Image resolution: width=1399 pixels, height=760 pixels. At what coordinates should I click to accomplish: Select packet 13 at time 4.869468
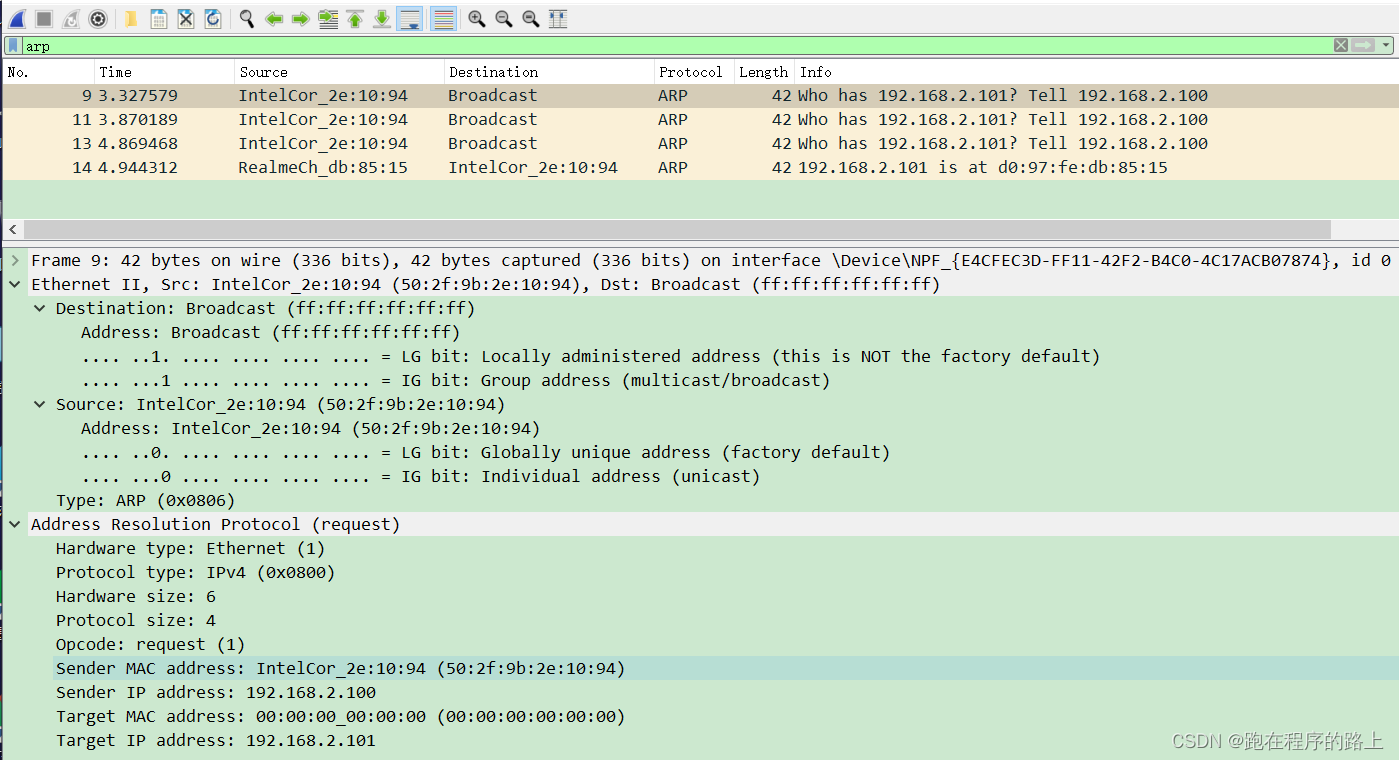tap(700, 144)
